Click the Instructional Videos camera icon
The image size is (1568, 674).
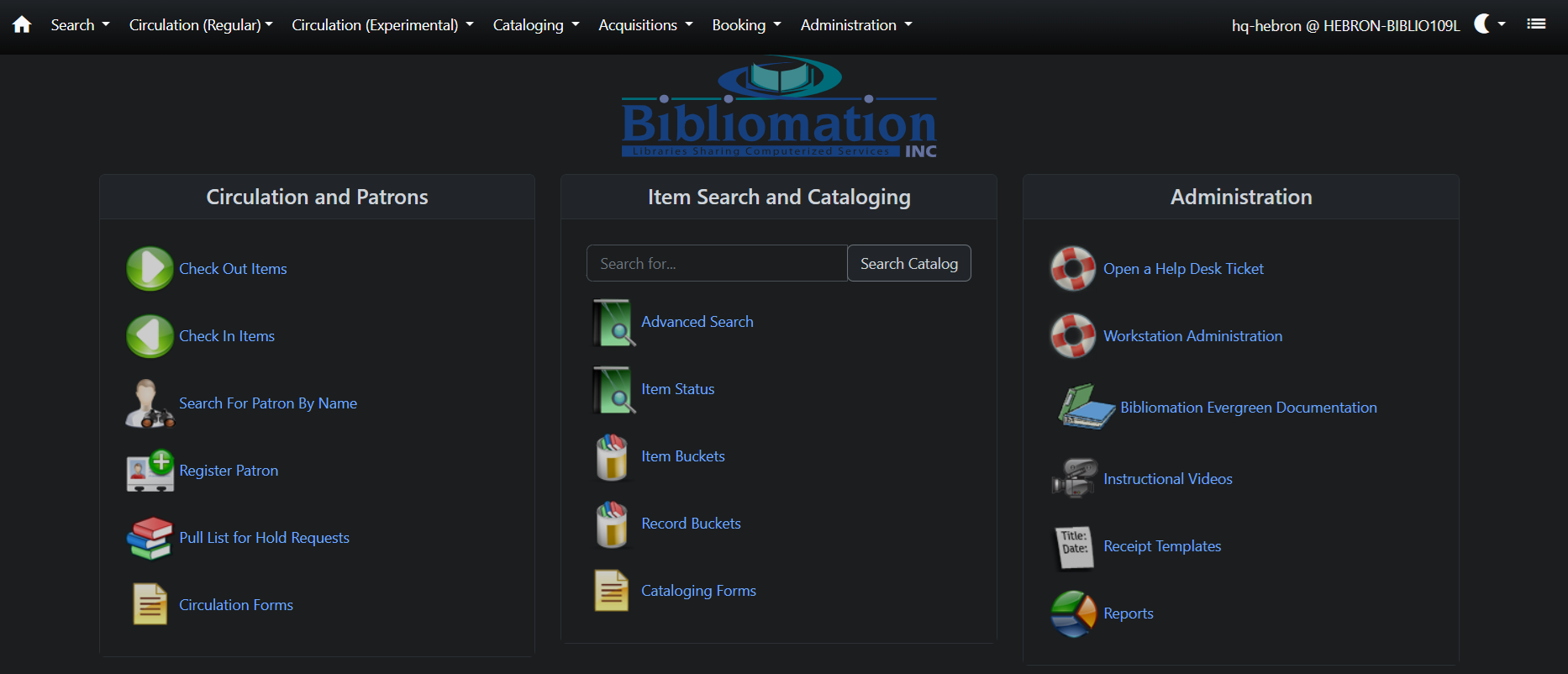(x=1073, y=479)
